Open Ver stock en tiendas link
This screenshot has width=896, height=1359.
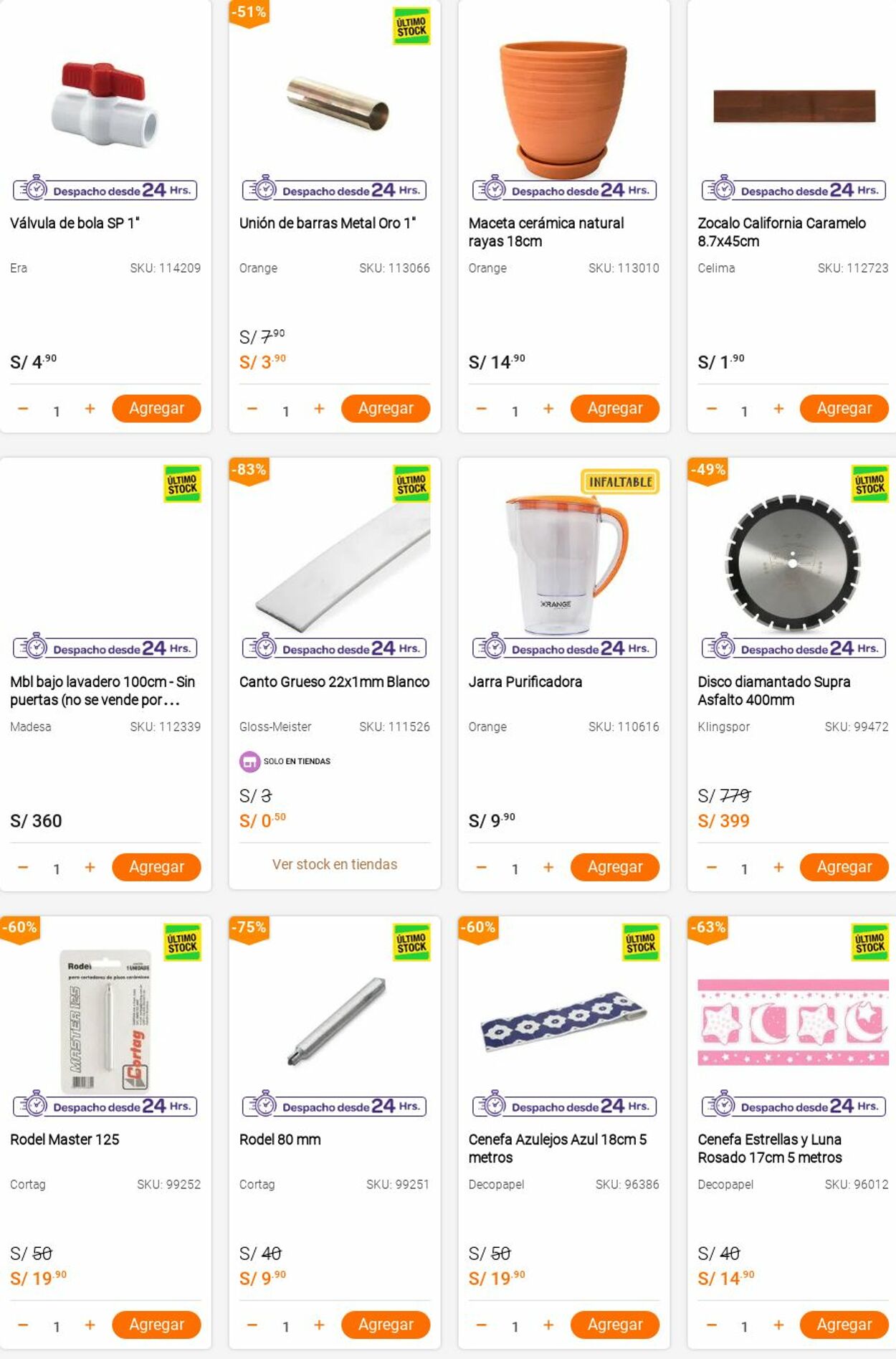pyautogui.click(x=335, y=864)
